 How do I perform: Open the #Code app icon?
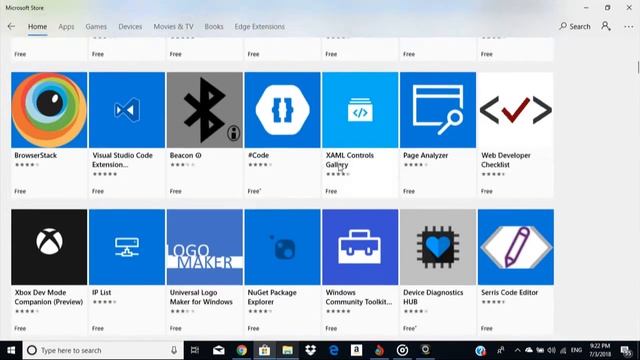pyautogui.click(x=282, y=110)
